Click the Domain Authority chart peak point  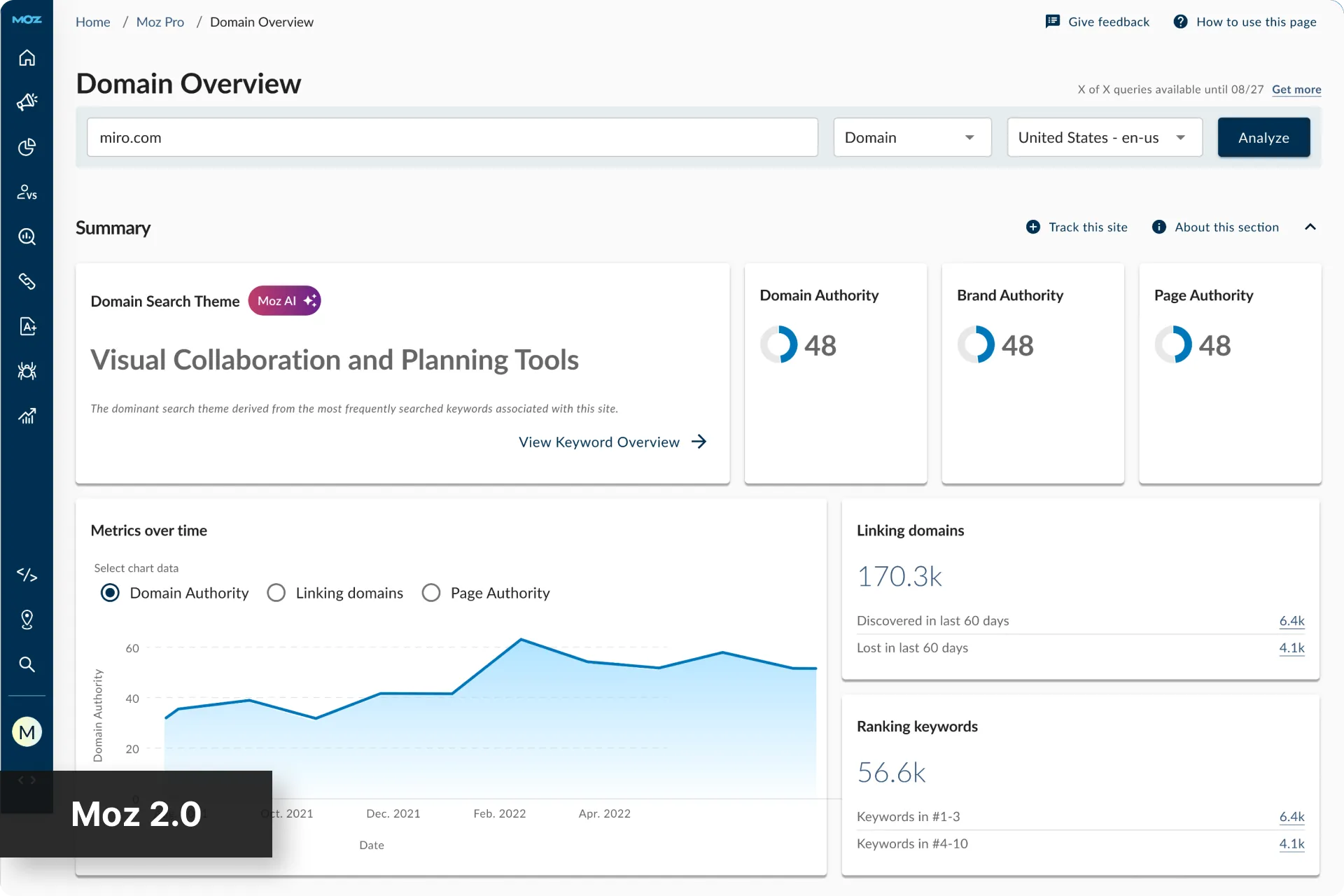pyautogui.click(x=521, y=639)
